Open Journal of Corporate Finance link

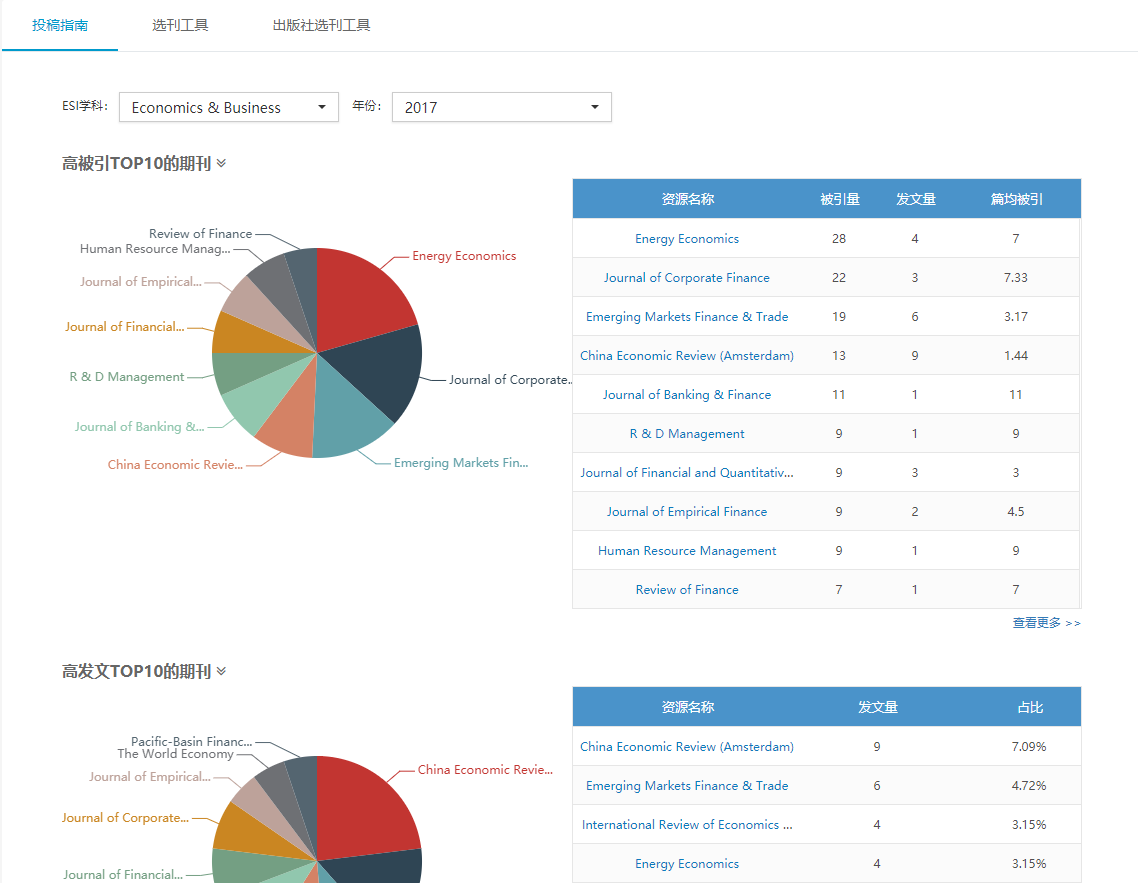[x=687, y=278]
